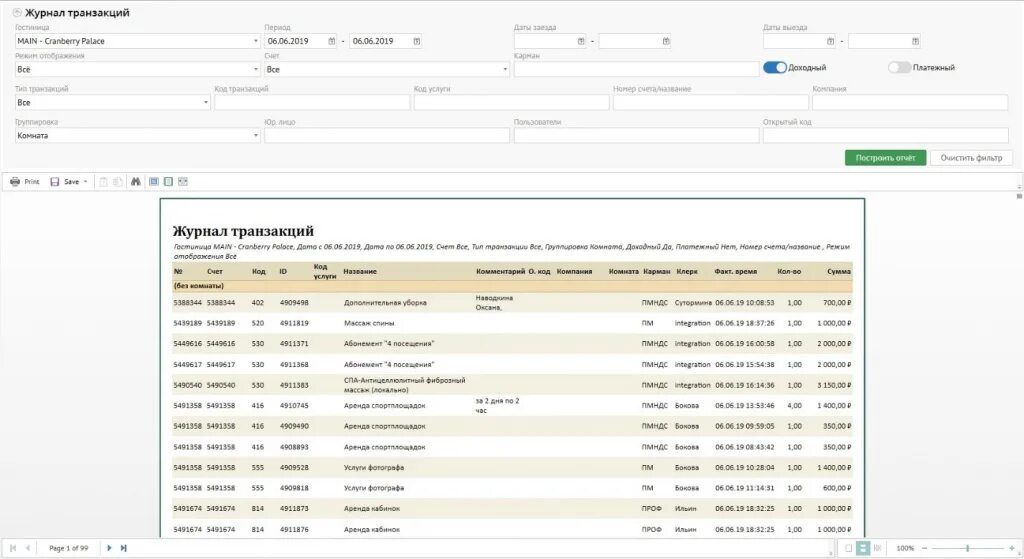The height and width of the screenshot is (559, 1024).
Task: Click the Пользователи input field
Action: [636, 136]
